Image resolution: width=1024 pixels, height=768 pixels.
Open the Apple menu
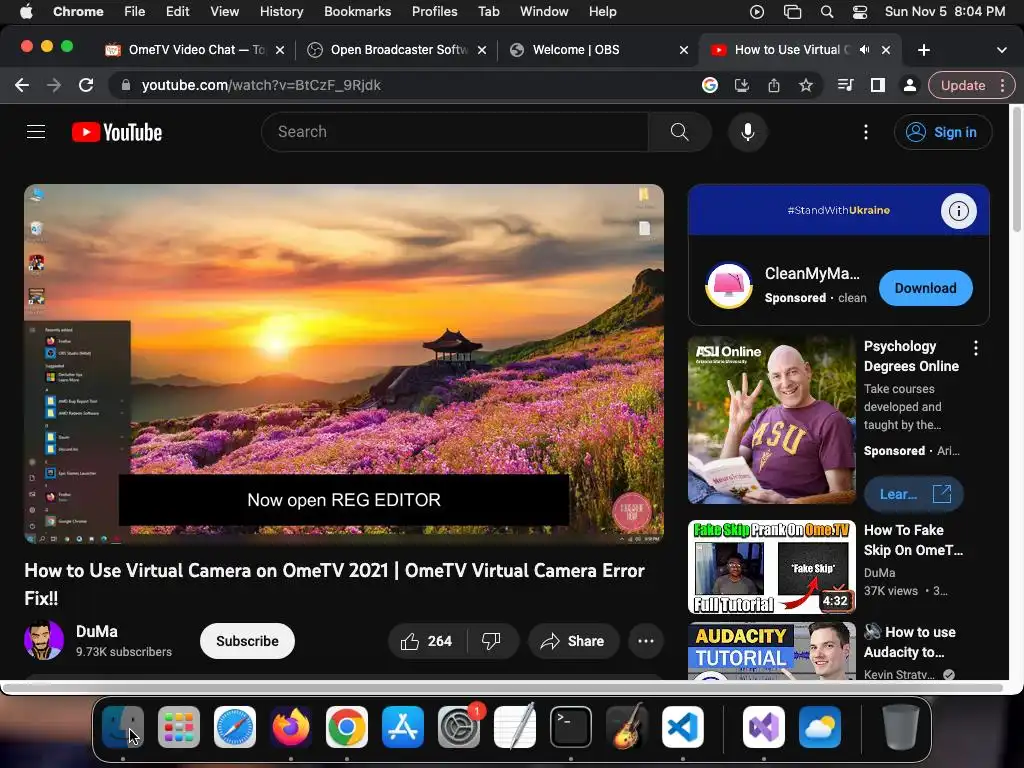pos(26,12)
